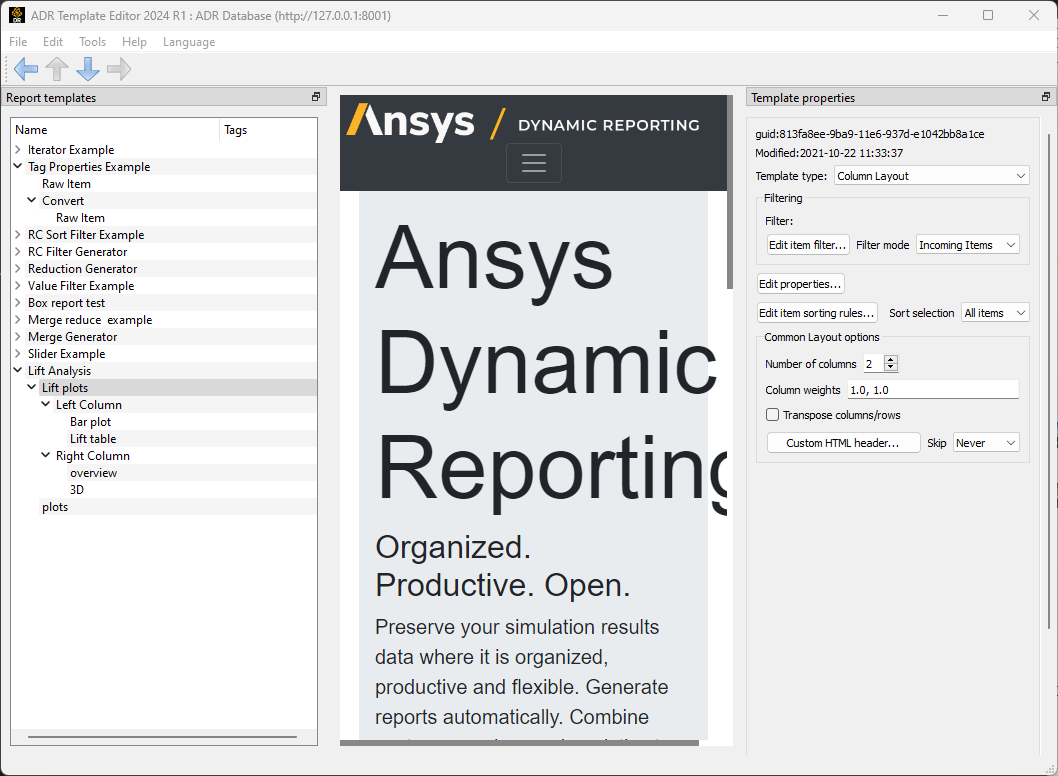Expand RC Sort Filter Example node
This screenshot has height=776, width=1058.
pos(18,234)
